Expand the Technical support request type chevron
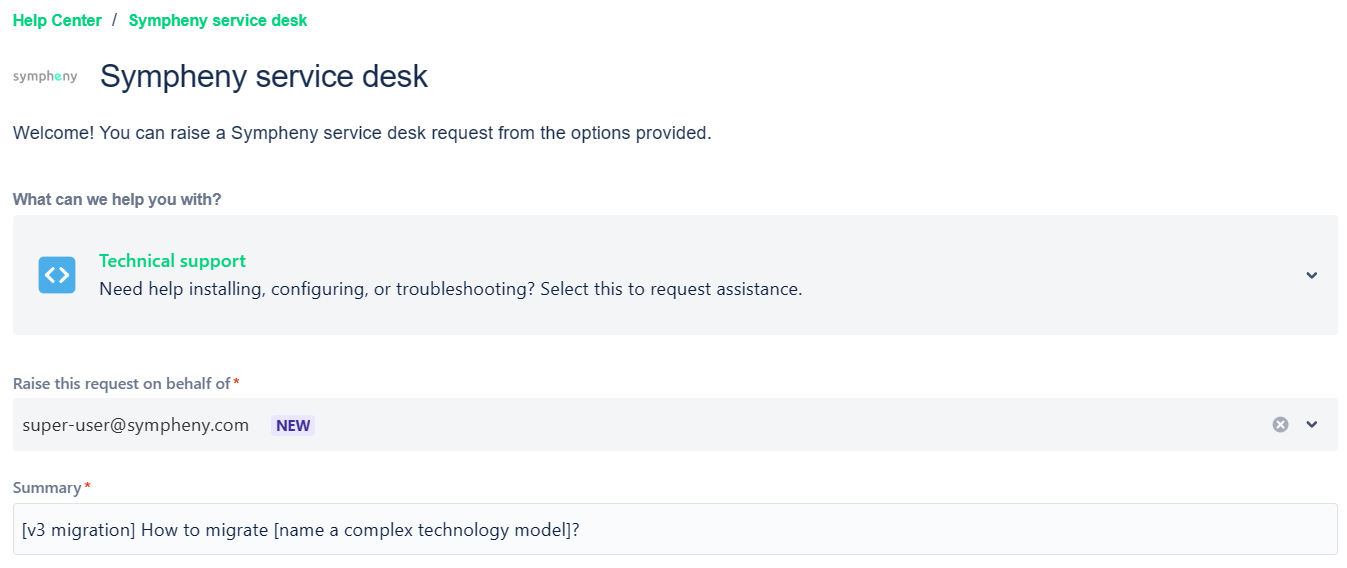This screenshot has height=568, width=1347. coord(1312,275)
